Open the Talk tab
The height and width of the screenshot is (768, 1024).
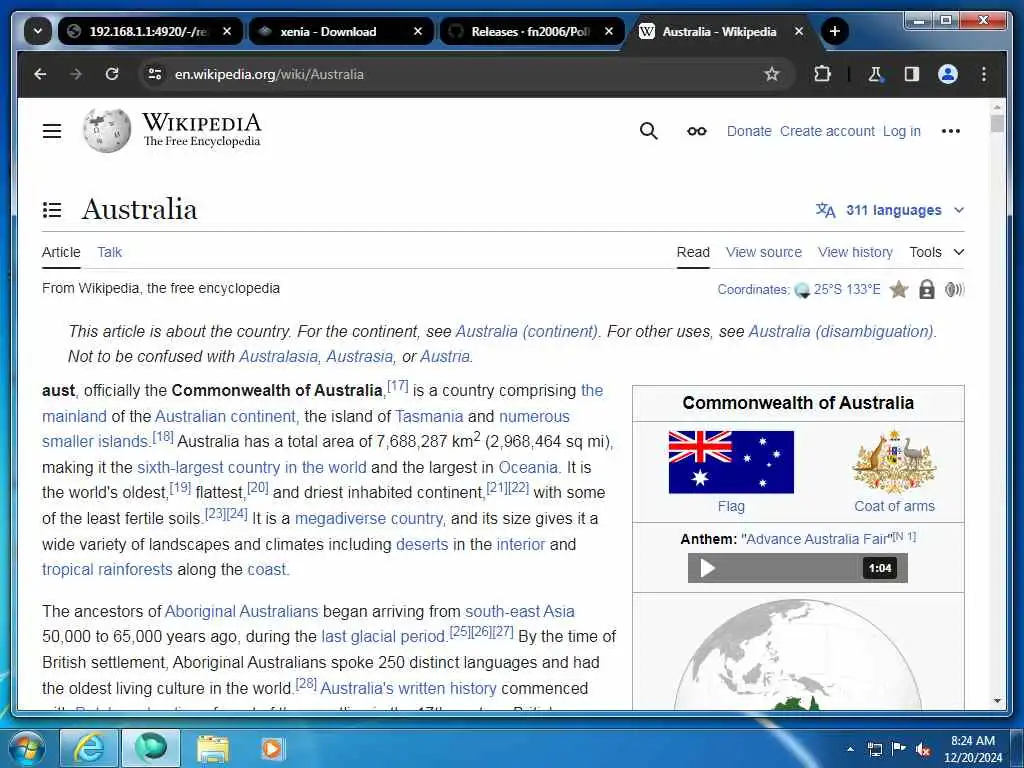(x=110, y=252)
